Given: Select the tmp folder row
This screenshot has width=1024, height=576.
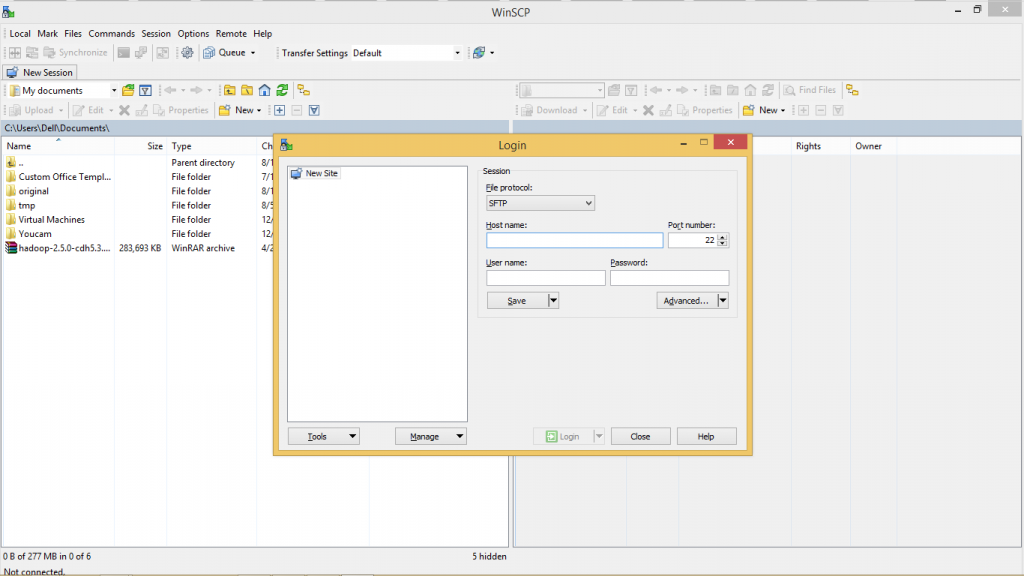Looking at the screenshot, I should click(27, 206).
